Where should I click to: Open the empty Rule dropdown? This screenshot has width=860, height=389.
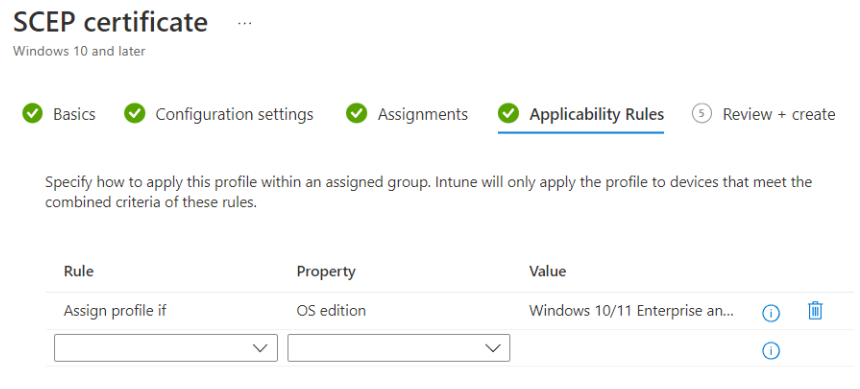pyautogui.click(x=166, y=348)
